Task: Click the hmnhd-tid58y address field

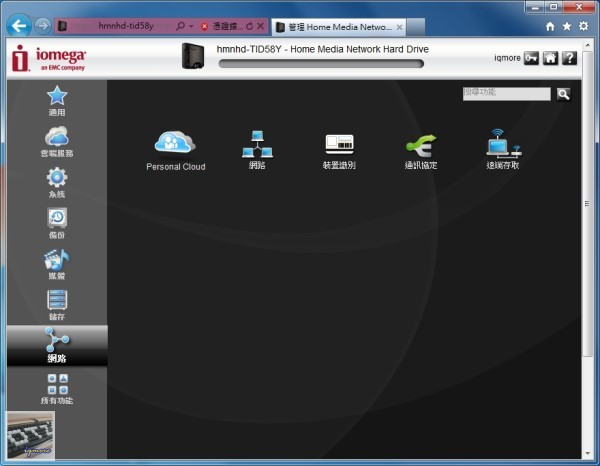Action: [126, 26]
